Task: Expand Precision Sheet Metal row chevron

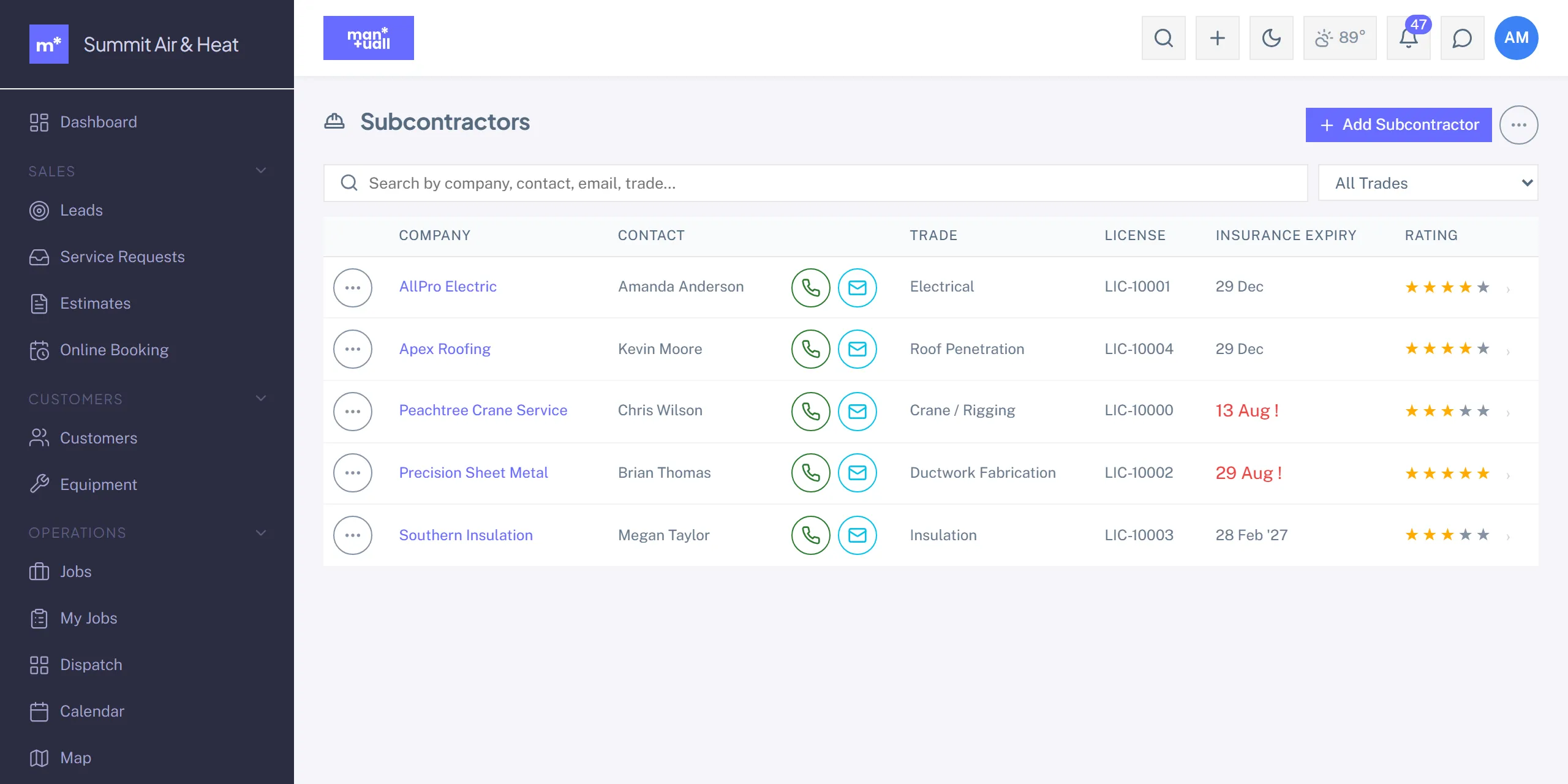Action: coord(1508,475)
